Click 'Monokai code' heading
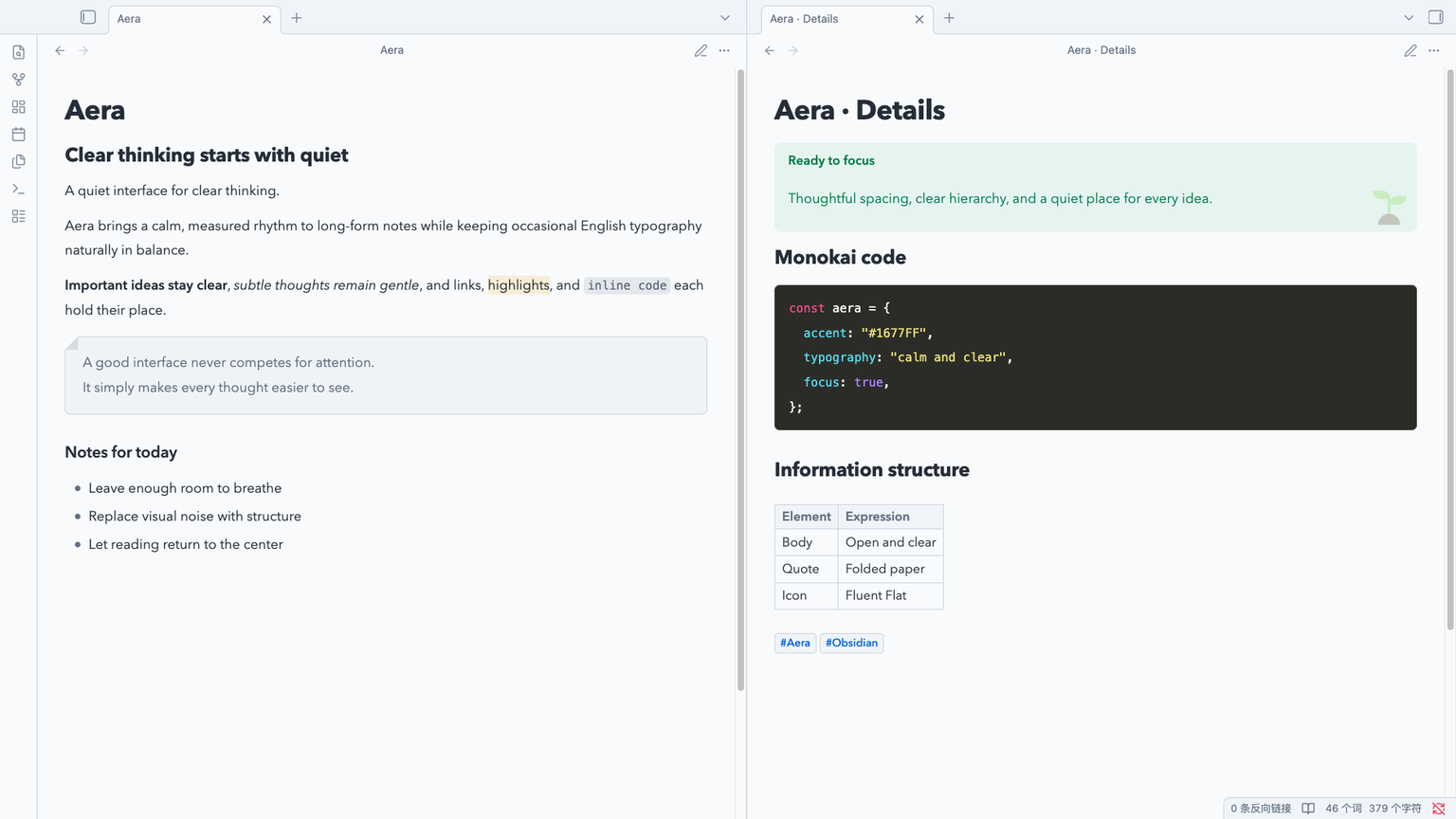This screenshot has width=1456, height=819. coord(840,258)
